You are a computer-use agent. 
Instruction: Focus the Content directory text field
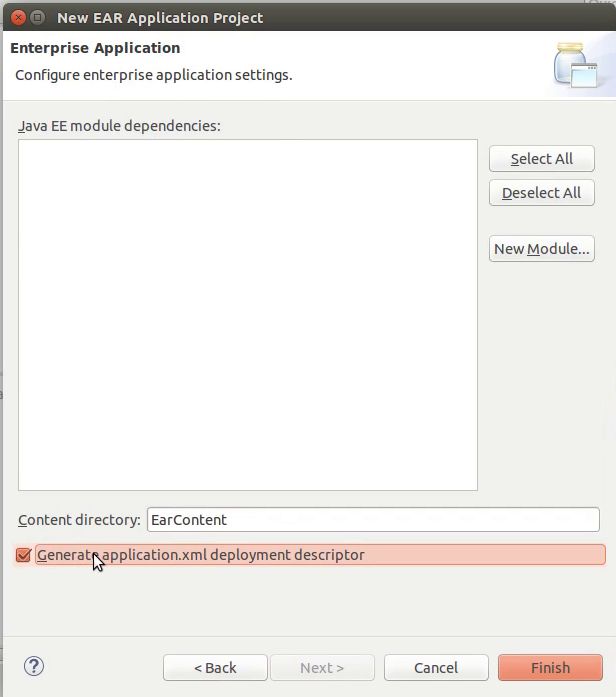(x=372, y=520)
